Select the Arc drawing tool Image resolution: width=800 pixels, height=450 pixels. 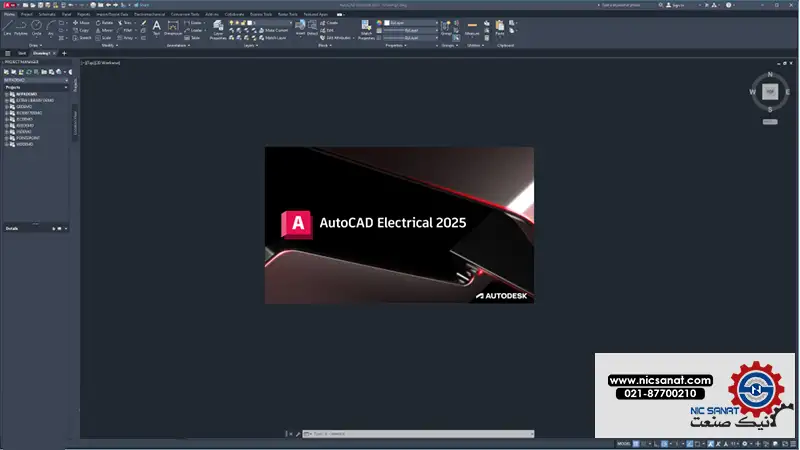click(x=51, y=28)
